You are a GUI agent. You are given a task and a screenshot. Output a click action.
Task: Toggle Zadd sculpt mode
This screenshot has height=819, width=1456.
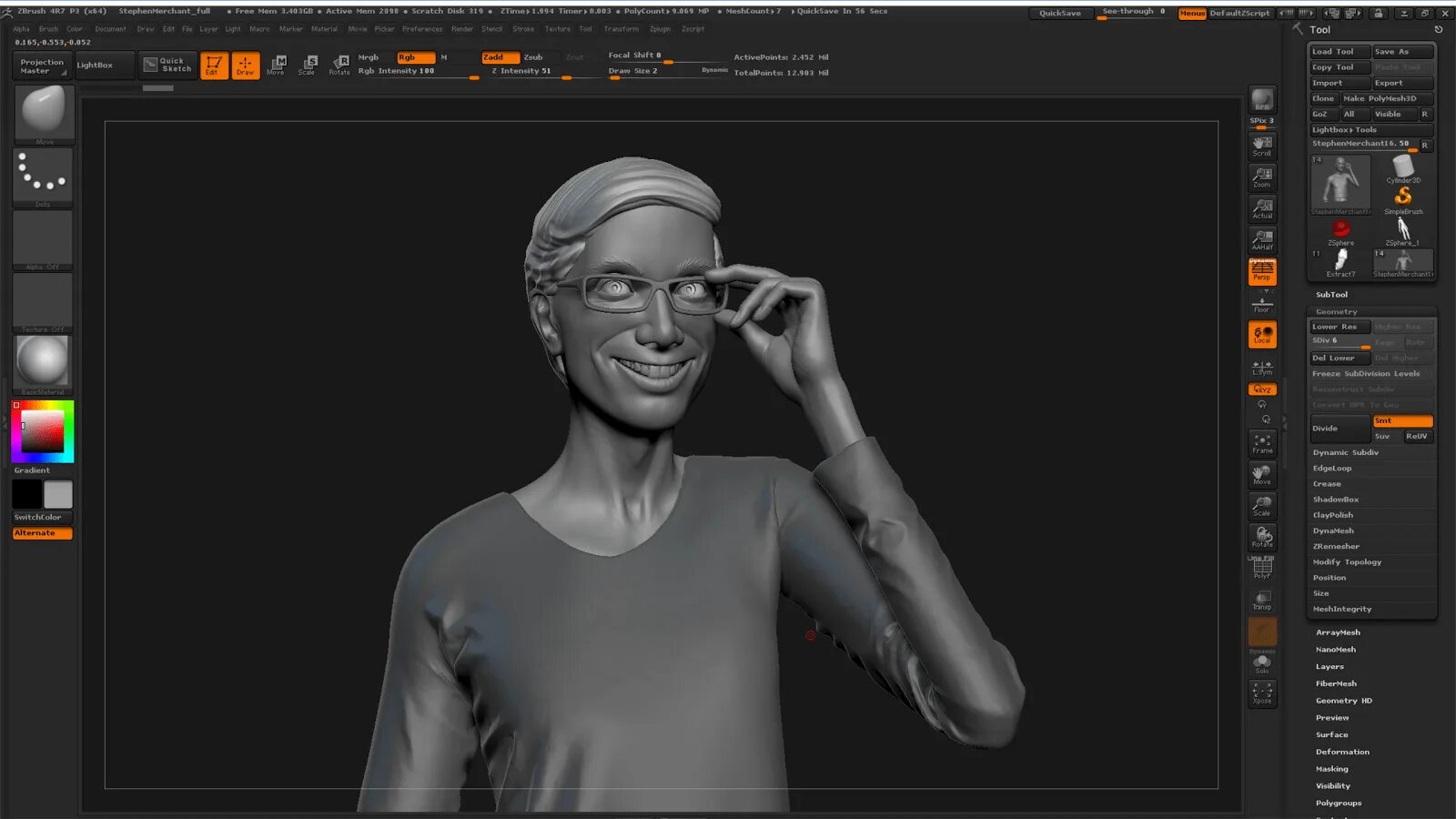500,57
